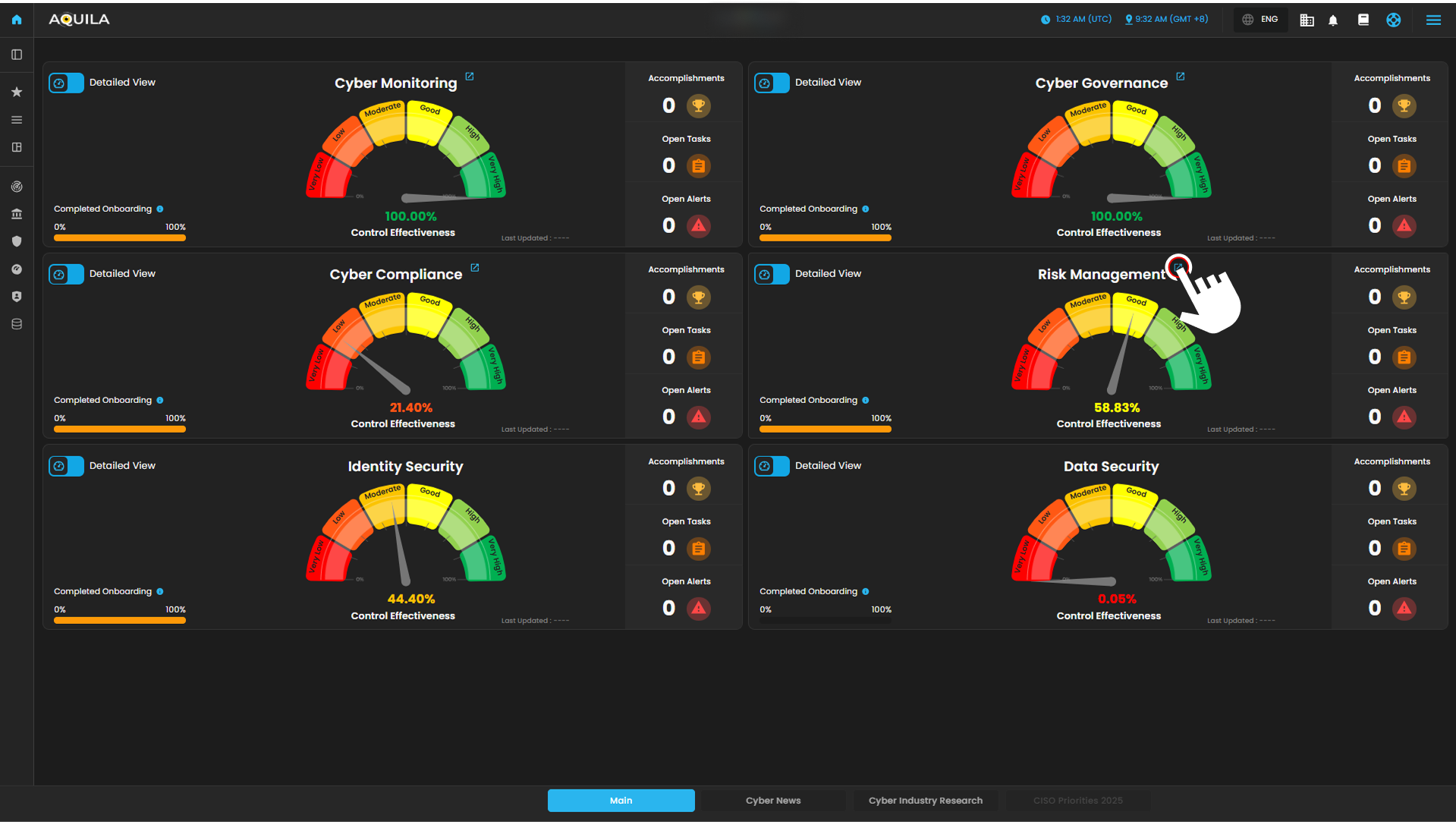1456x822 pixels.
Task: Toggle Detailed View for Risk Management
Action: [x=772, y=274]
